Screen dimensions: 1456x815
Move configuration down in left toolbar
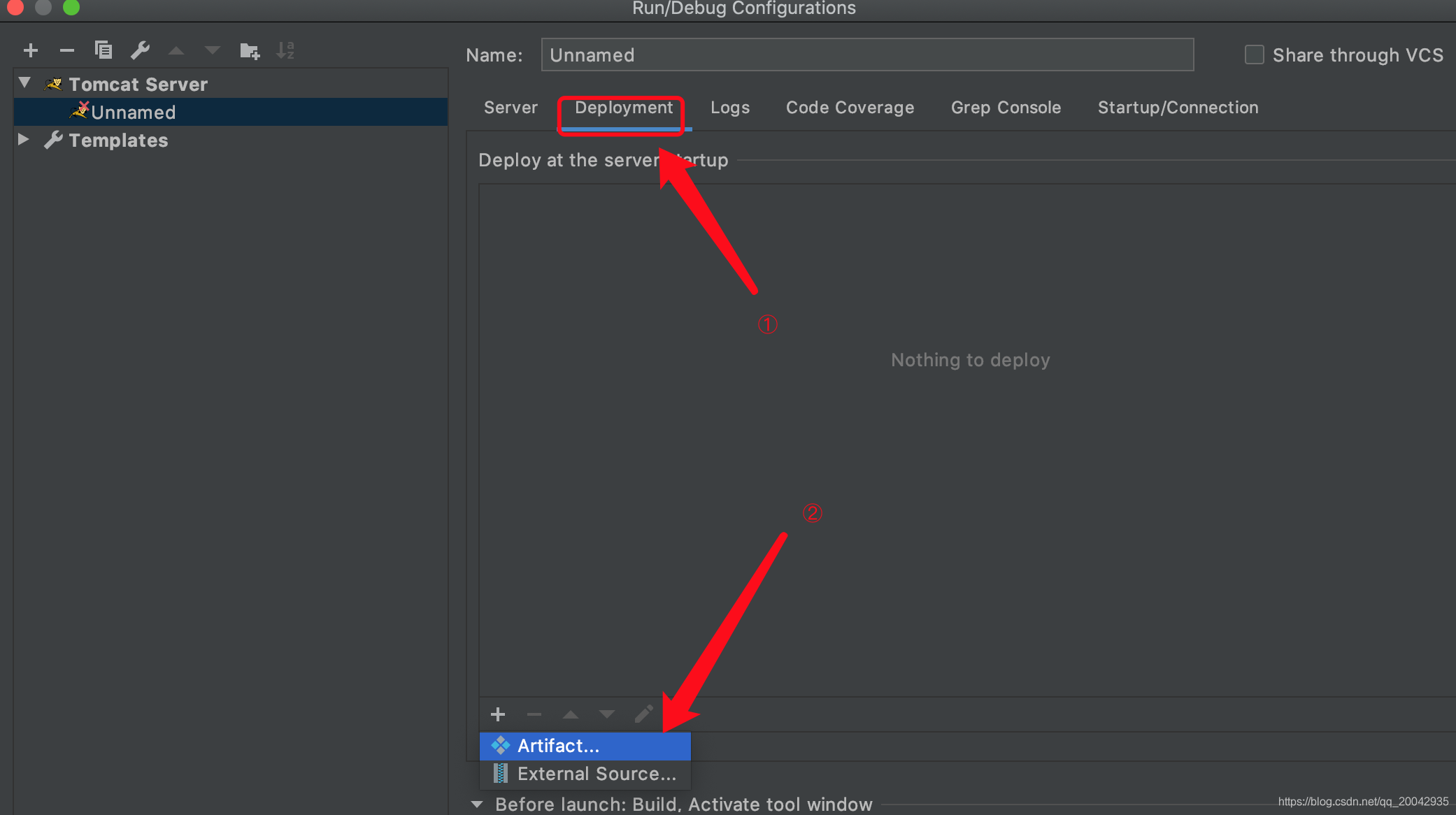(x=213, y=50)
